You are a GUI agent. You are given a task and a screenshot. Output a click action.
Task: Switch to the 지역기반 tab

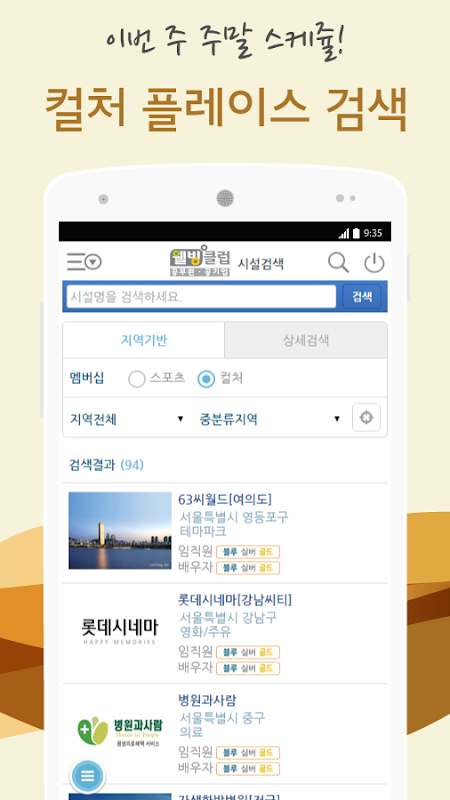143,340
